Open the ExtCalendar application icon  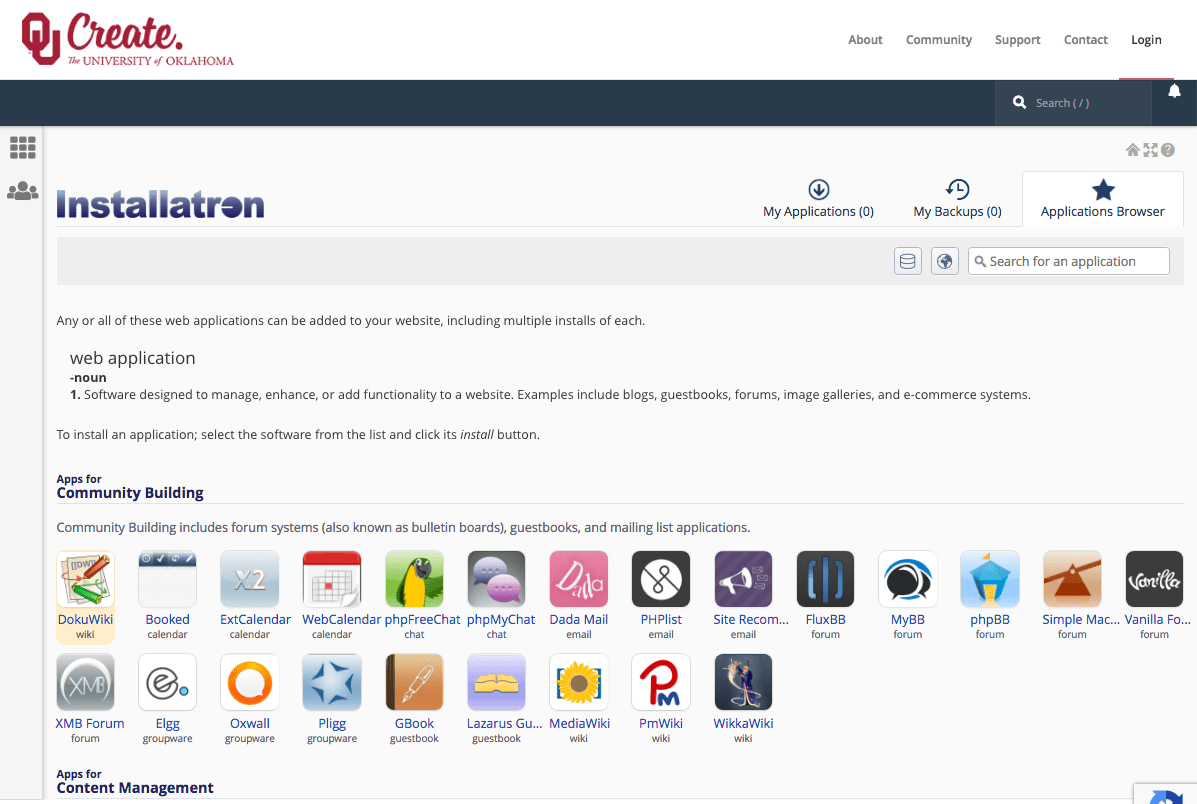(x=250, y=579)
